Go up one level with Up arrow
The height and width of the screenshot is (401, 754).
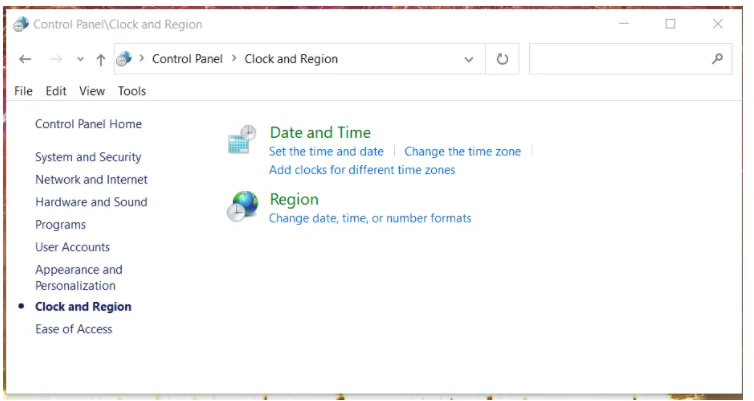tap(101, 60)
